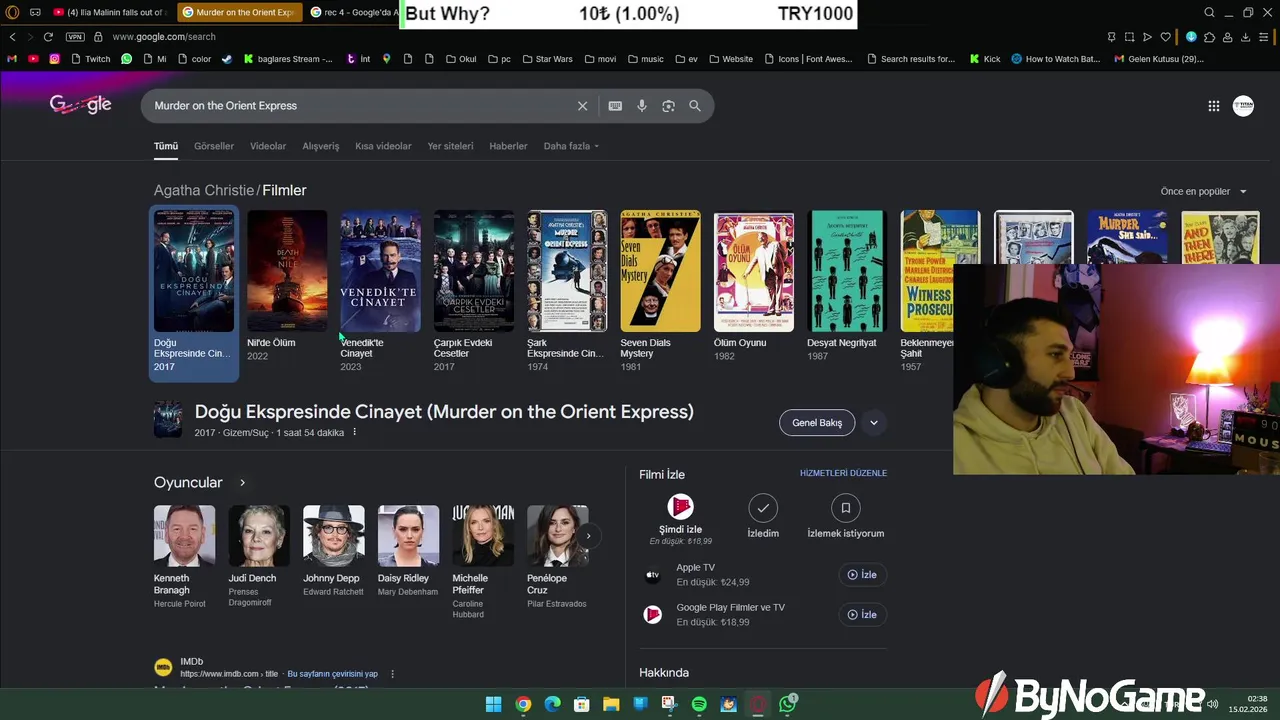Open the Twitch bookmark

point(90,59)
